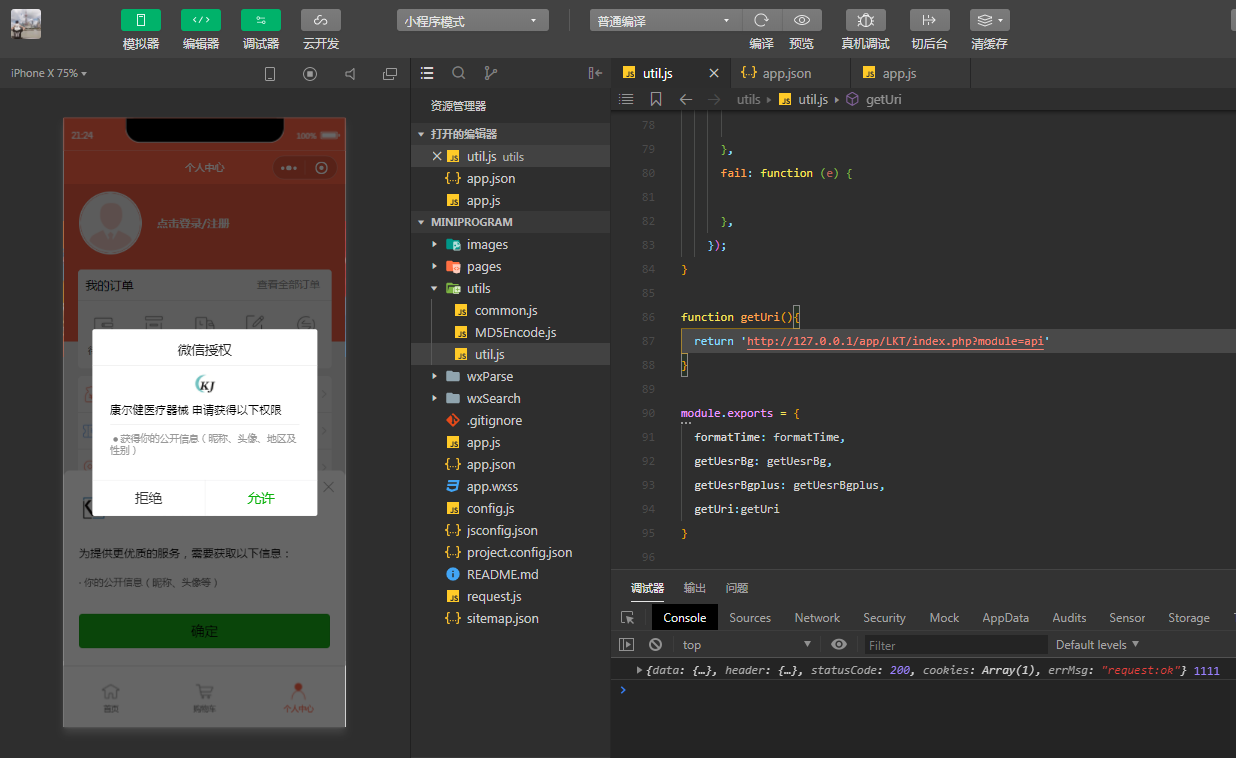1236x758 pixels.
Task: Expand the wxSearch folder
Action: [511, 398]
